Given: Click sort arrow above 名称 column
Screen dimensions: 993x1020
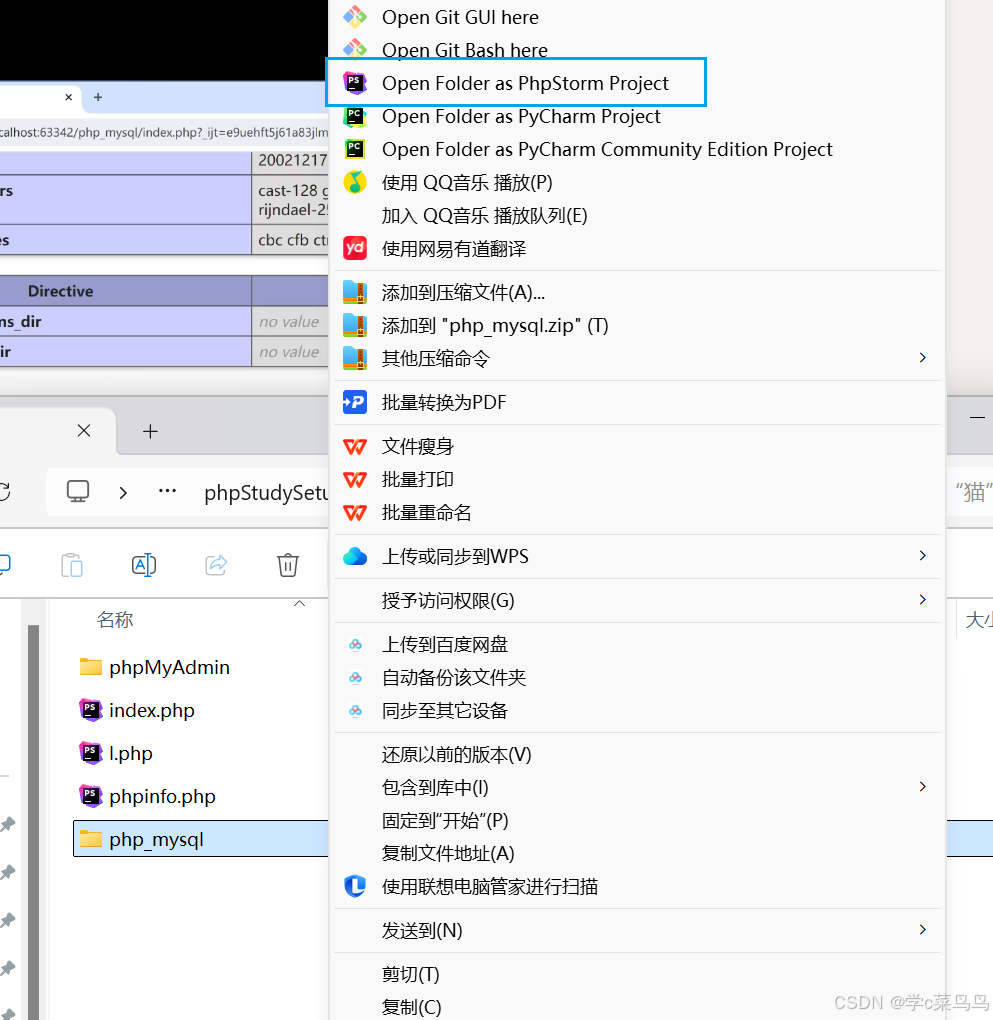Looking at the screenshot, I should 299,604.
